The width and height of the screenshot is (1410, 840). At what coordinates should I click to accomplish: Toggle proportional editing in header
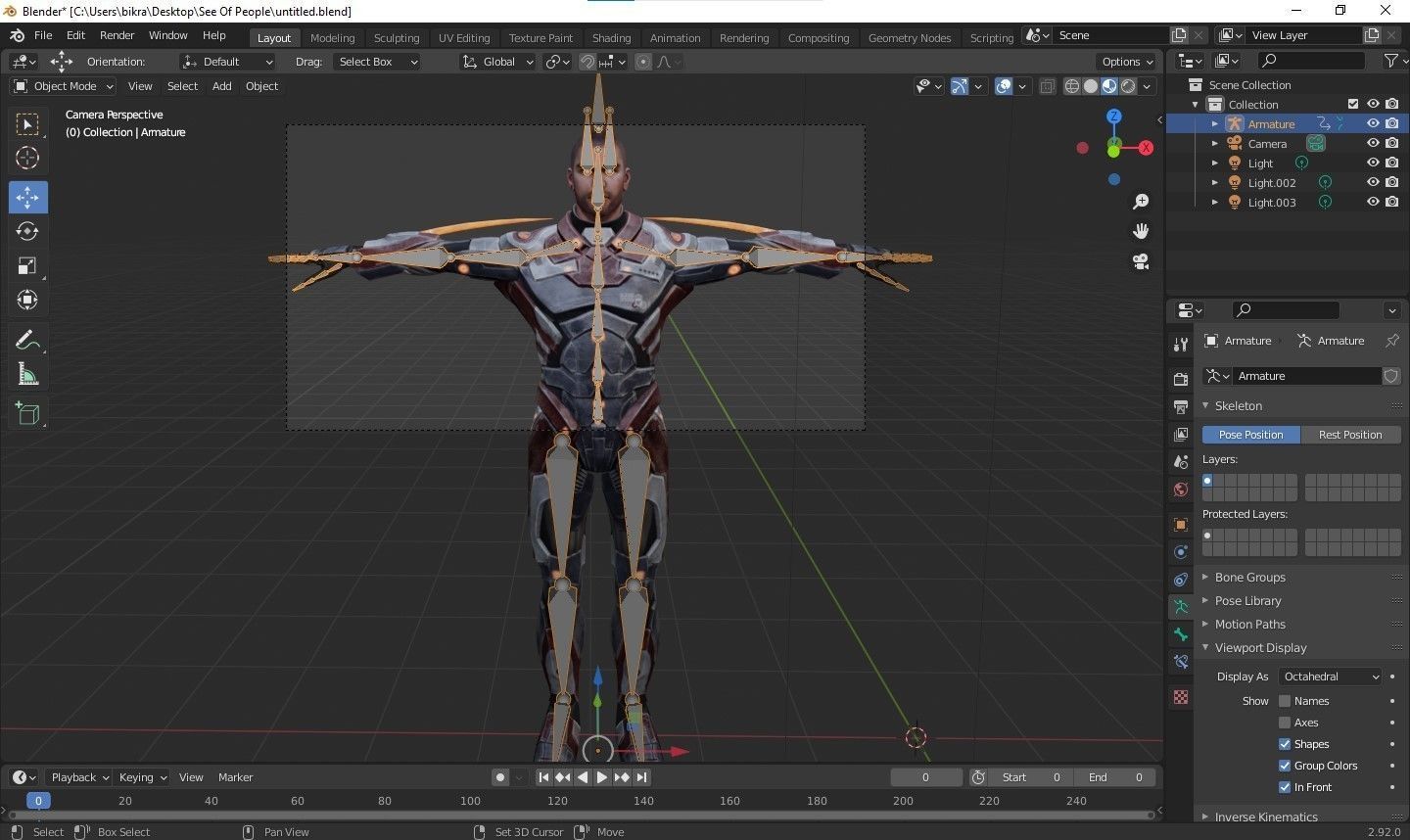pyautogui.click(x=643, y=62)
